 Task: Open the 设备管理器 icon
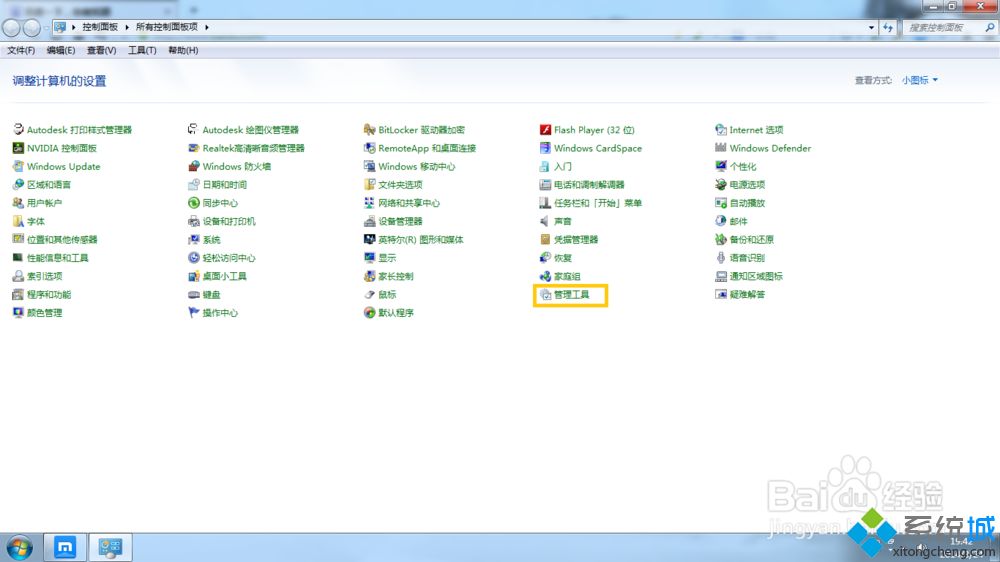pyautogui.click(x=369, y=221)
